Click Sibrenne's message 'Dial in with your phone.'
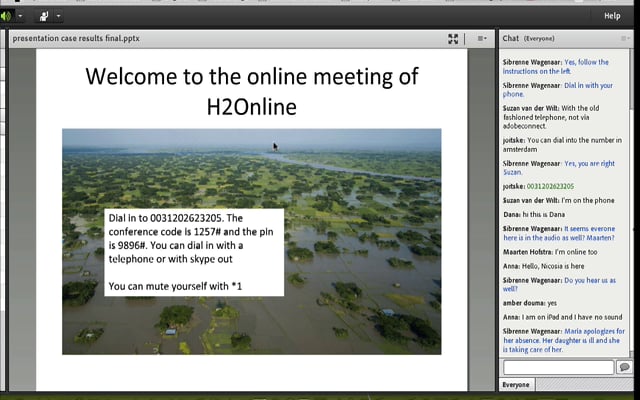640x400 pixels. tap(558, 90)
